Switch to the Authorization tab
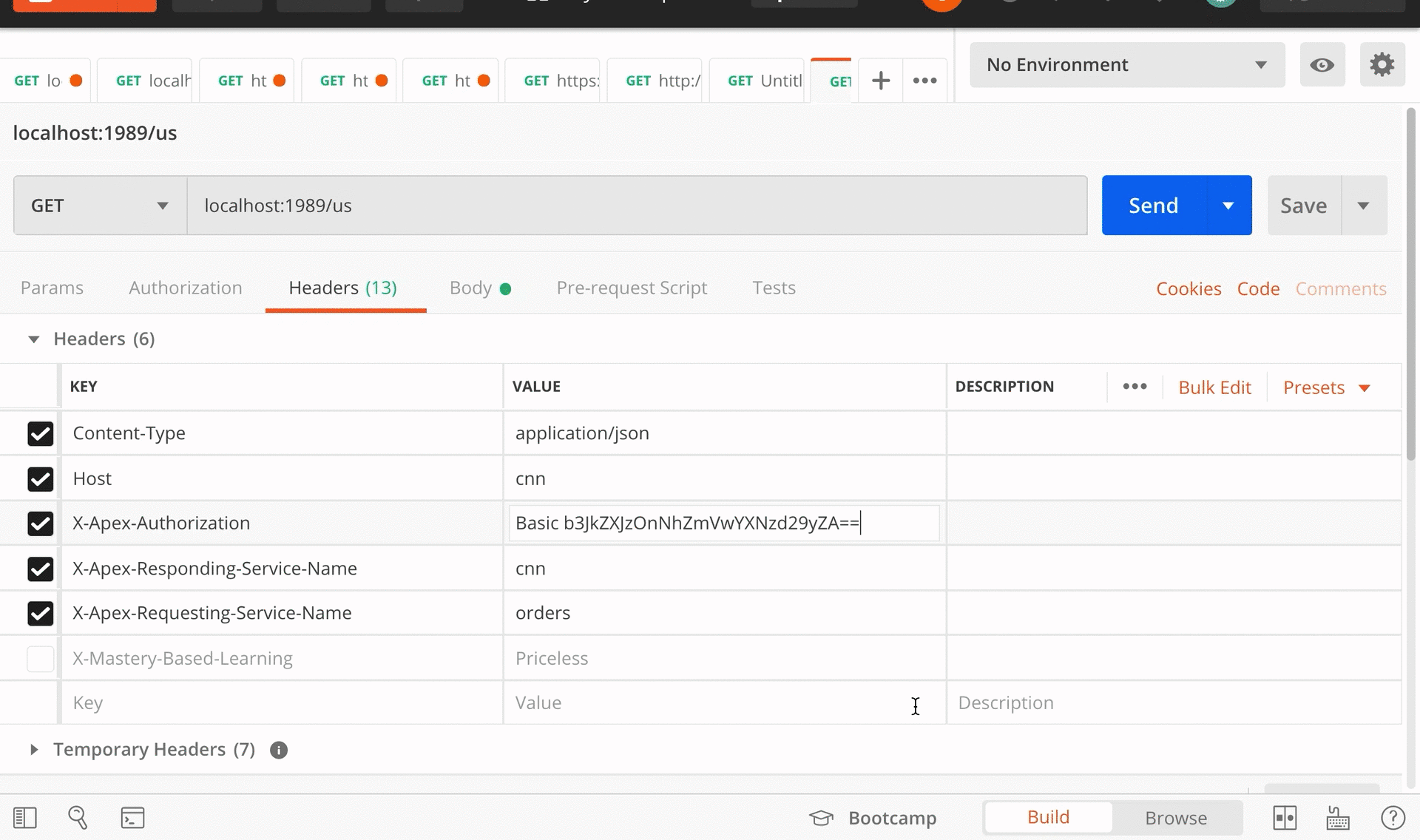Screen dimensions: 1420x840 pos(185,288)
